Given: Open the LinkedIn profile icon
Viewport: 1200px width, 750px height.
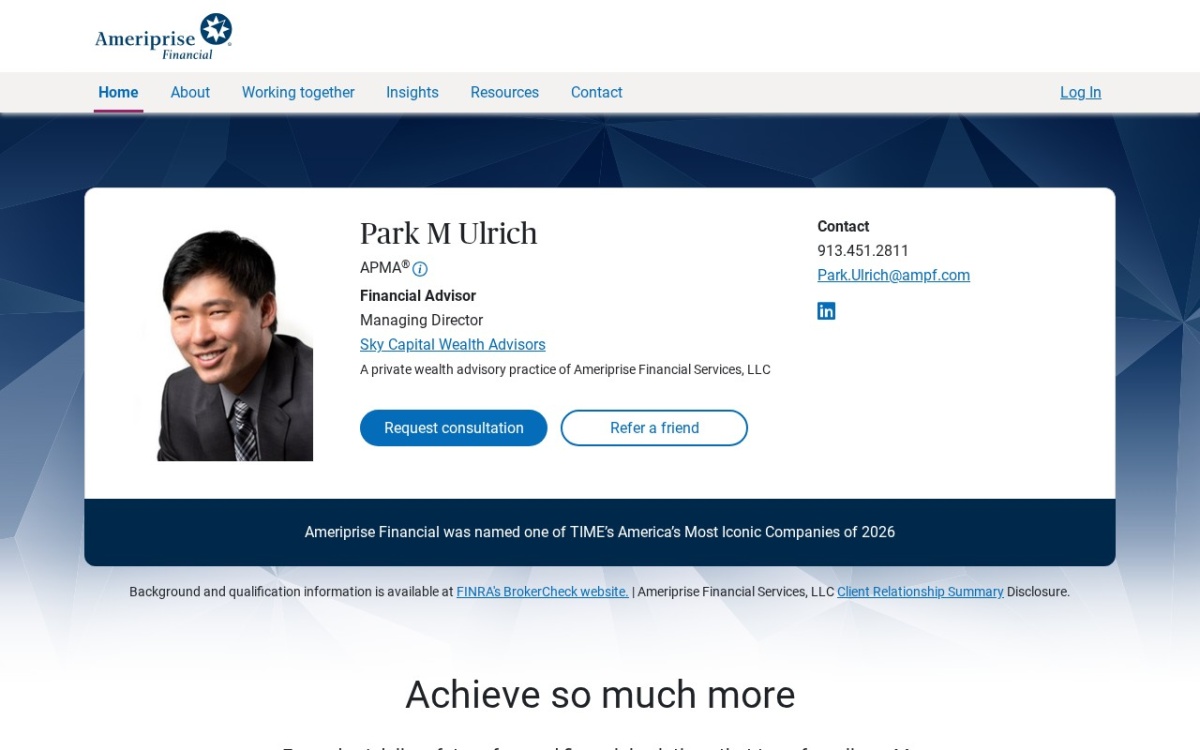Looking at the screenshot, I should click(x=826, y=311).
